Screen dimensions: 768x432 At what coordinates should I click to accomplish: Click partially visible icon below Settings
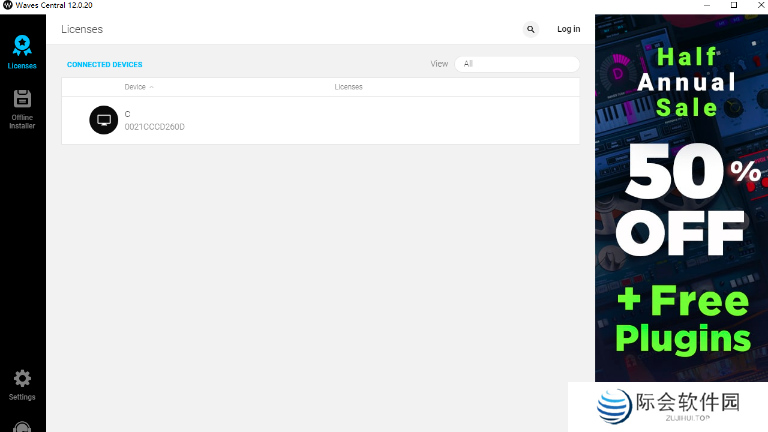22,426
